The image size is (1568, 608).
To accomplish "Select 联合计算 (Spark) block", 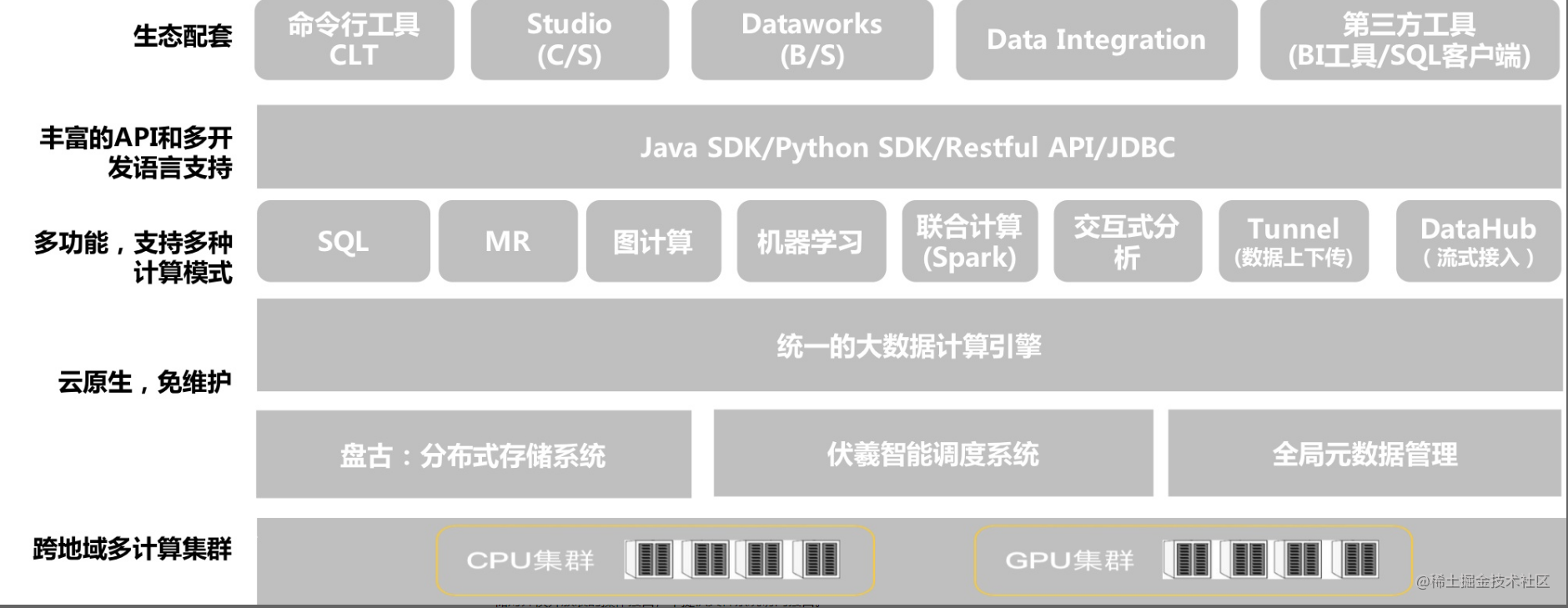I will tap(970, 241).
